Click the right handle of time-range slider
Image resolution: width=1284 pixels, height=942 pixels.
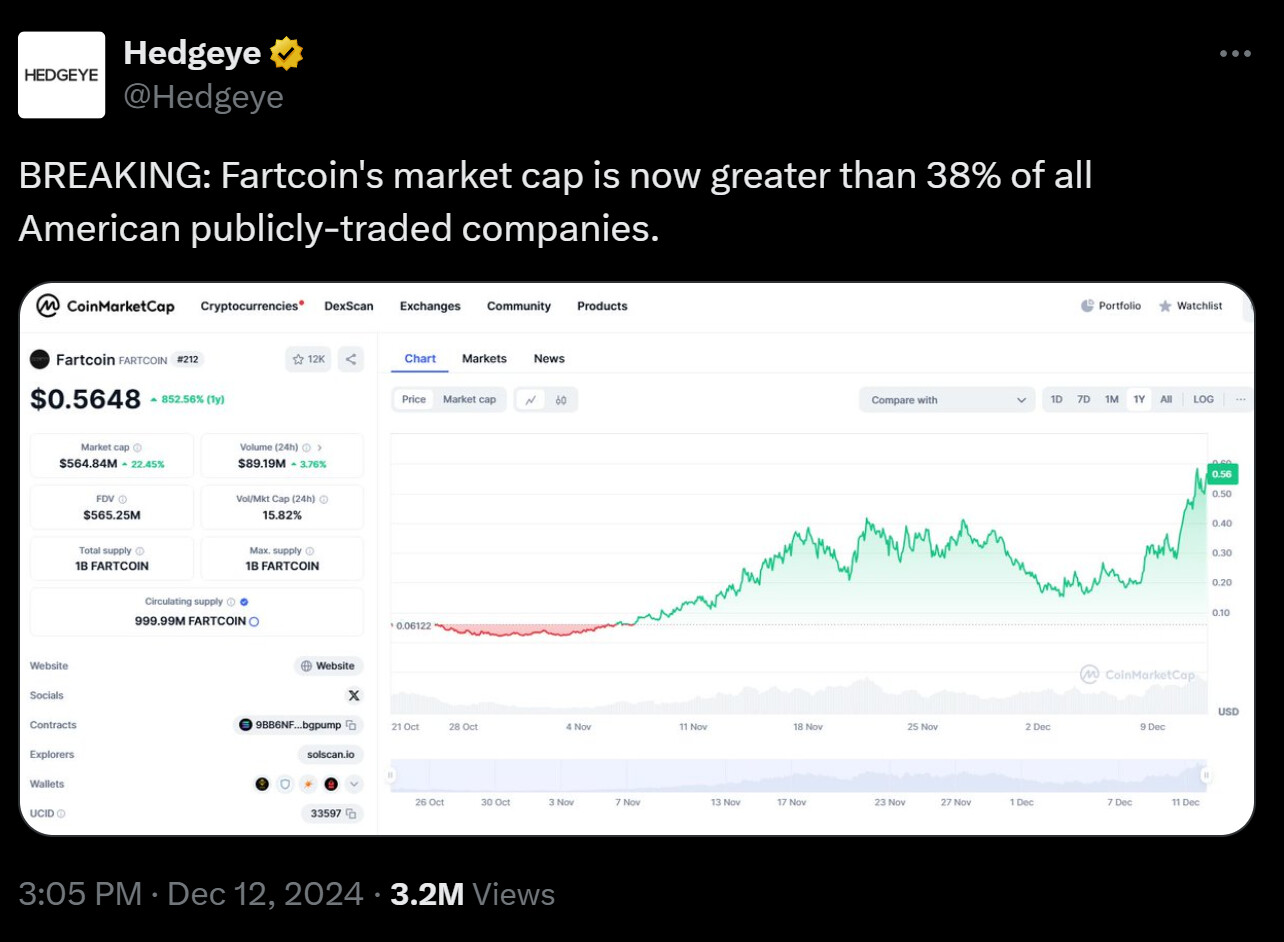1206,775
